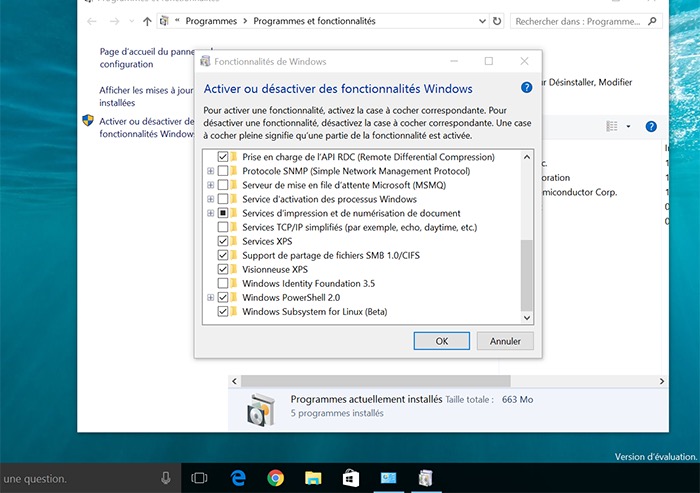This screenshot has width=700, height=493.
Task: Click the Rechercher dans Programmes search field
Action: click(x=580, y=21)
